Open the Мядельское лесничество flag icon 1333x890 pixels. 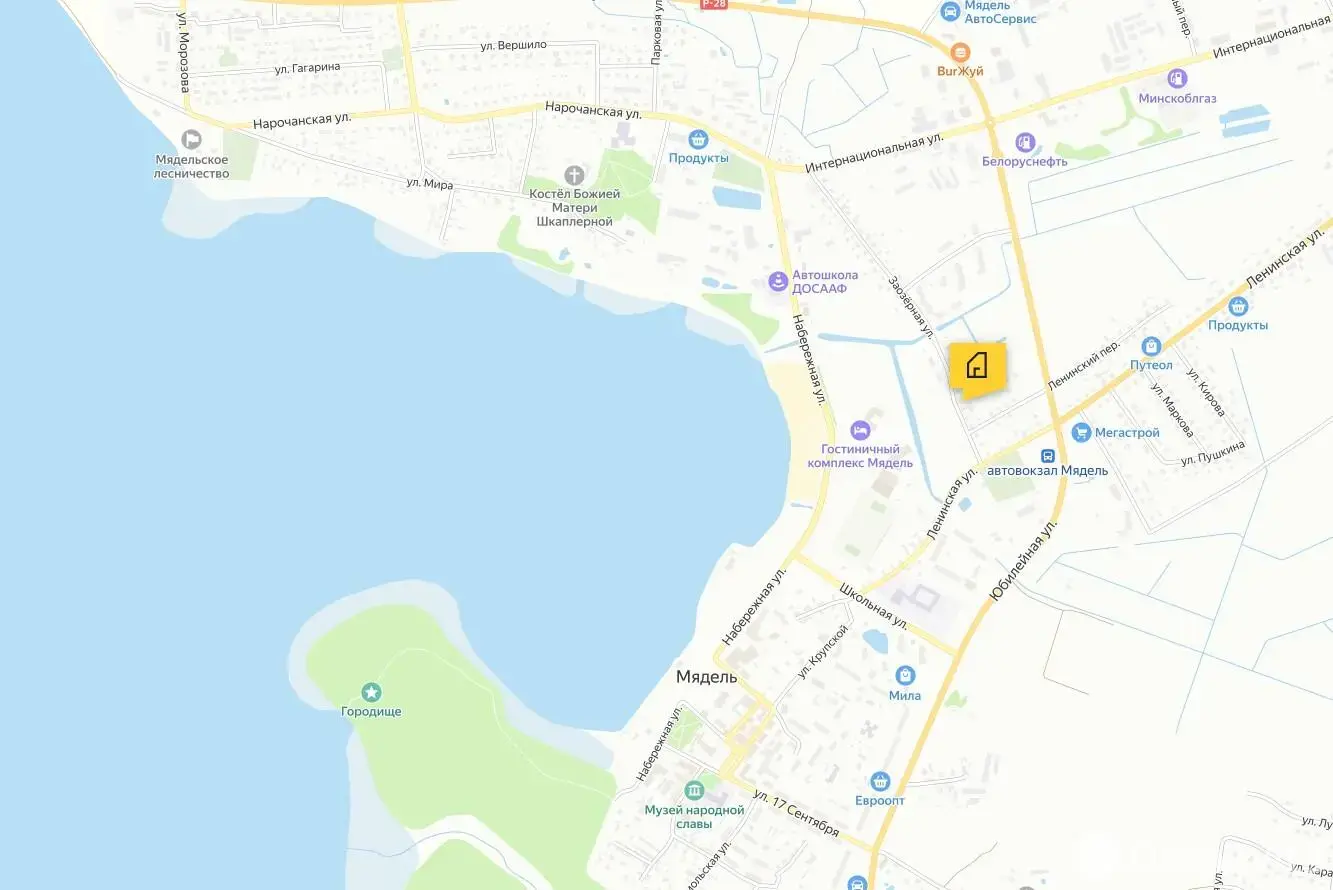192,140
